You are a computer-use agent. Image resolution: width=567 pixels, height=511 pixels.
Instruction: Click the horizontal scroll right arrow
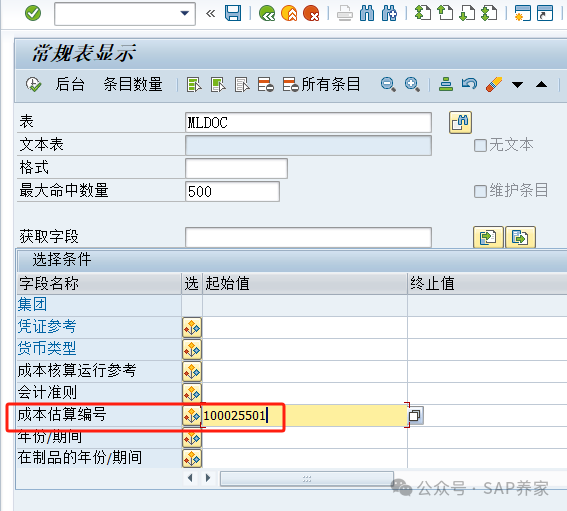pos(208,478)
